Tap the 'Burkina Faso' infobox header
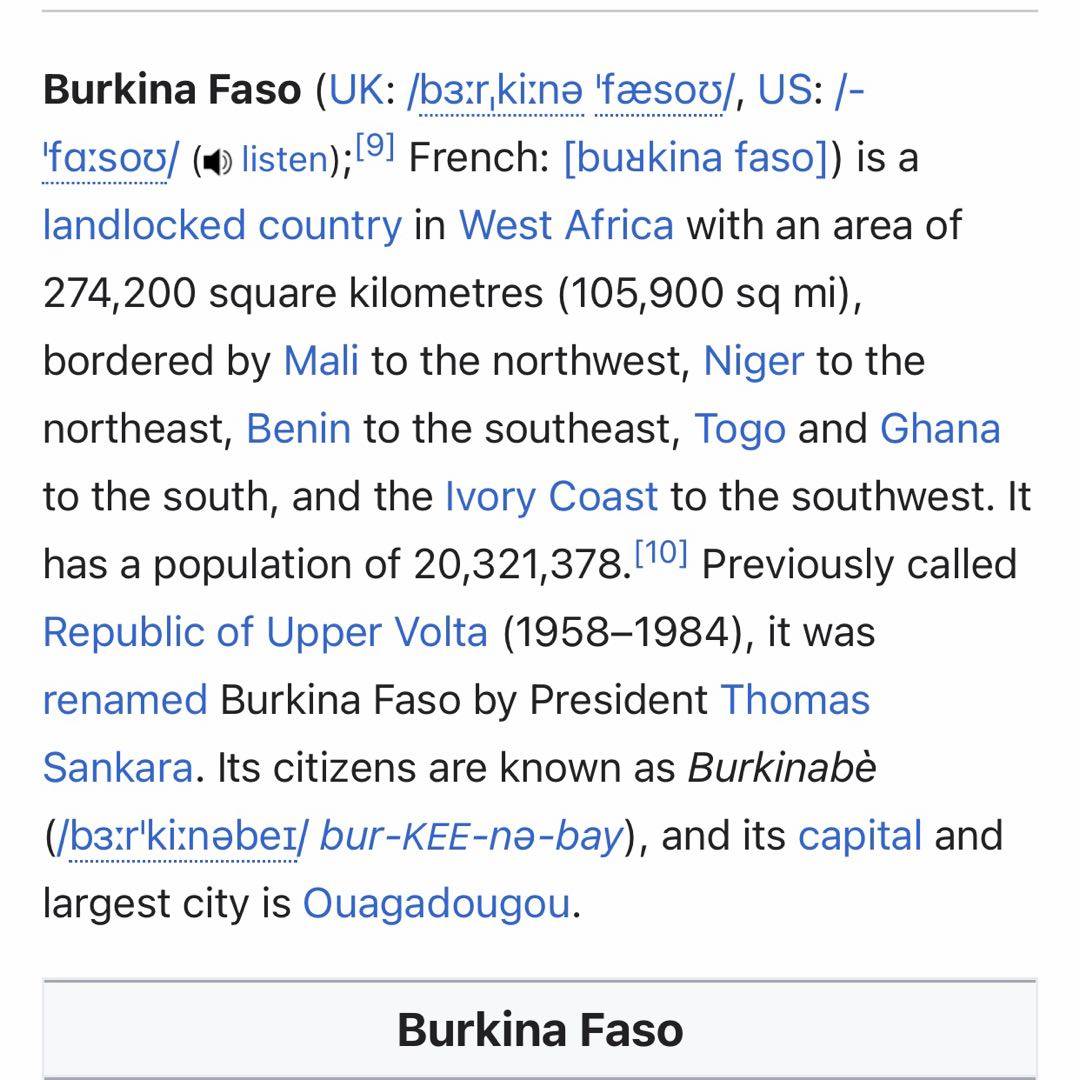This screenshot has width=1080, height=1080. 540,1029
